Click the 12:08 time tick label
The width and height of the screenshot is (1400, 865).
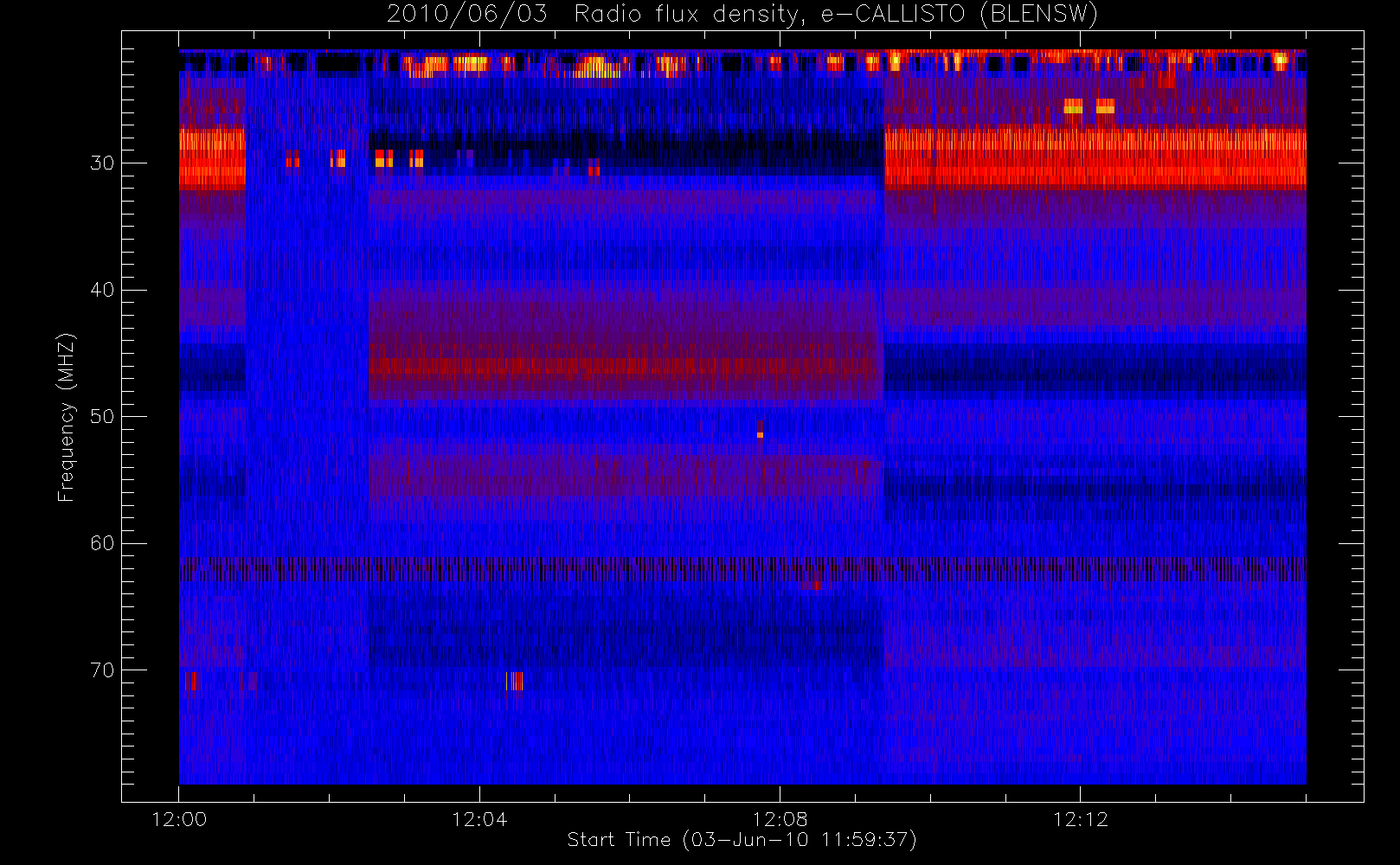coord(780,819)
